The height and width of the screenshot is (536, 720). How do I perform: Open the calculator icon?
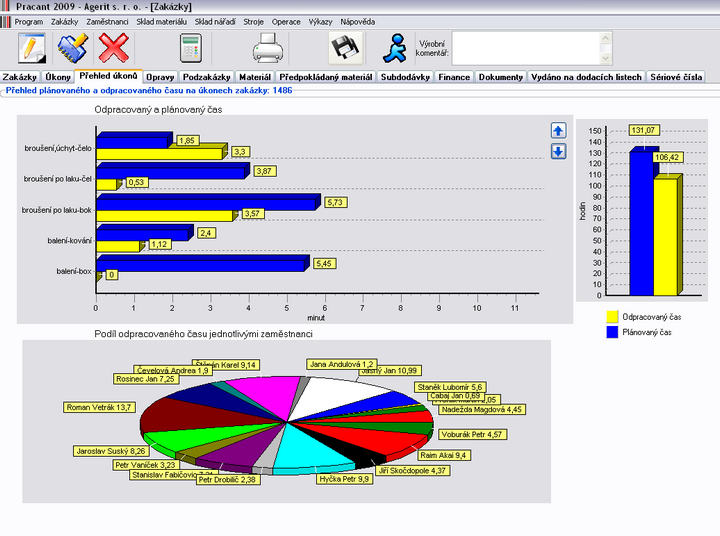pos(191,48)
